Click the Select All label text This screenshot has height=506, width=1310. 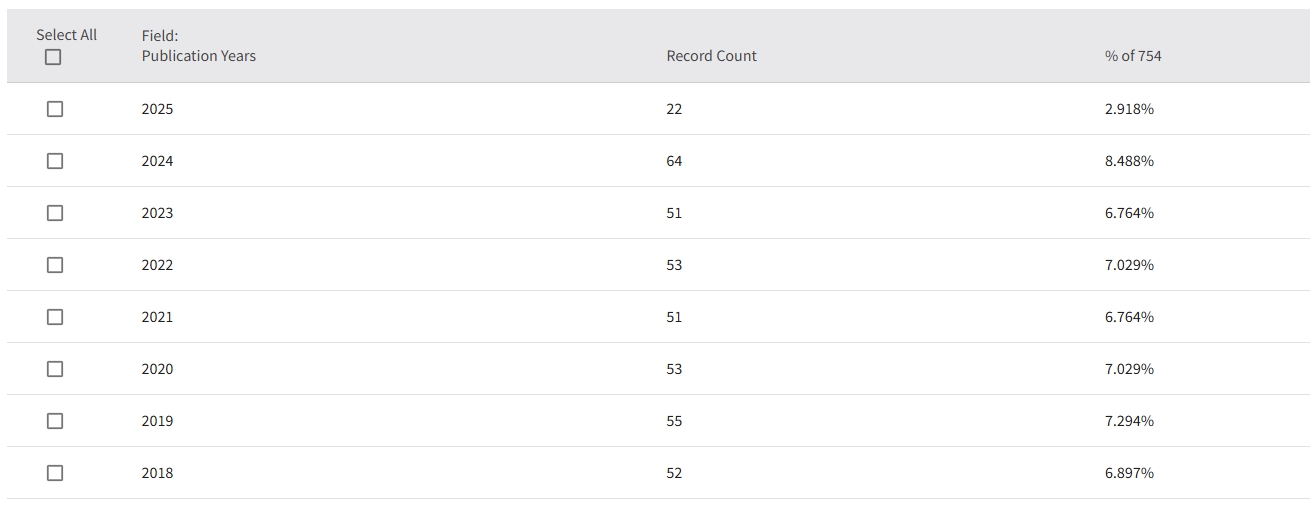coord(67,35)
